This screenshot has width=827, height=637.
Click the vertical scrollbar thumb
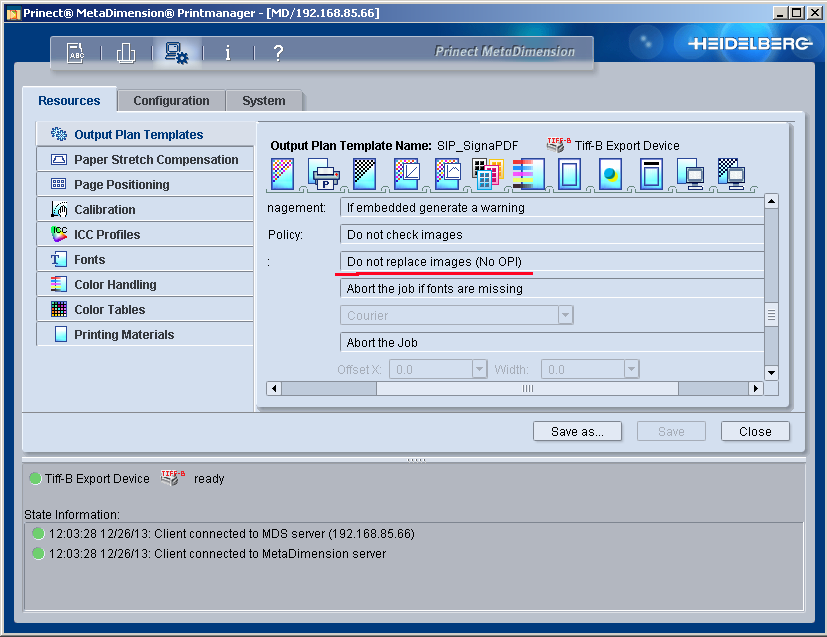click(771, 315)
